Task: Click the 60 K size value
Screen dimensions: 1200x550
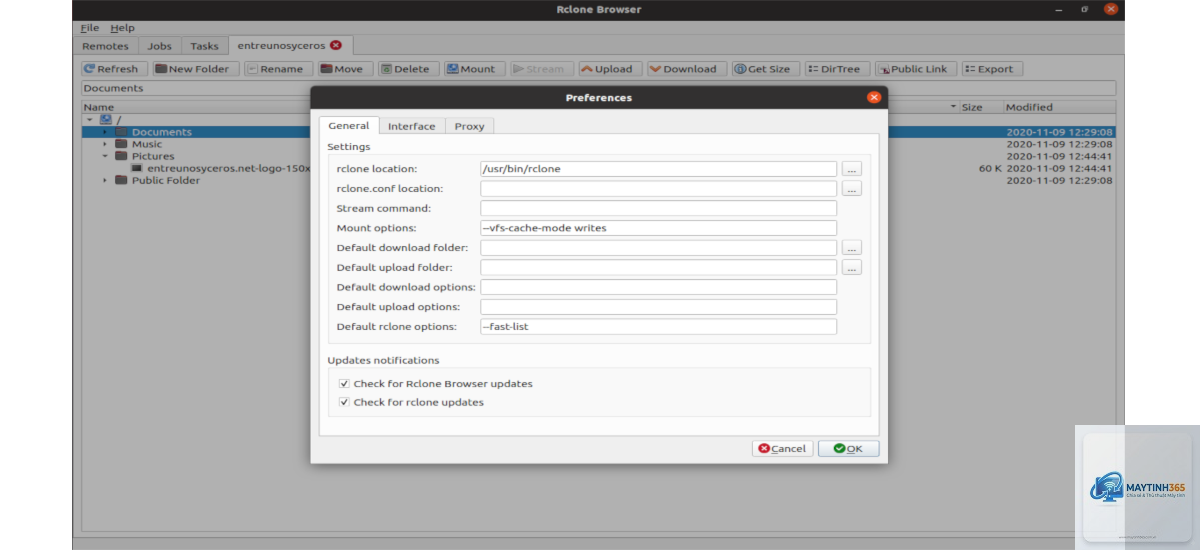Action: tap(989, 168)
